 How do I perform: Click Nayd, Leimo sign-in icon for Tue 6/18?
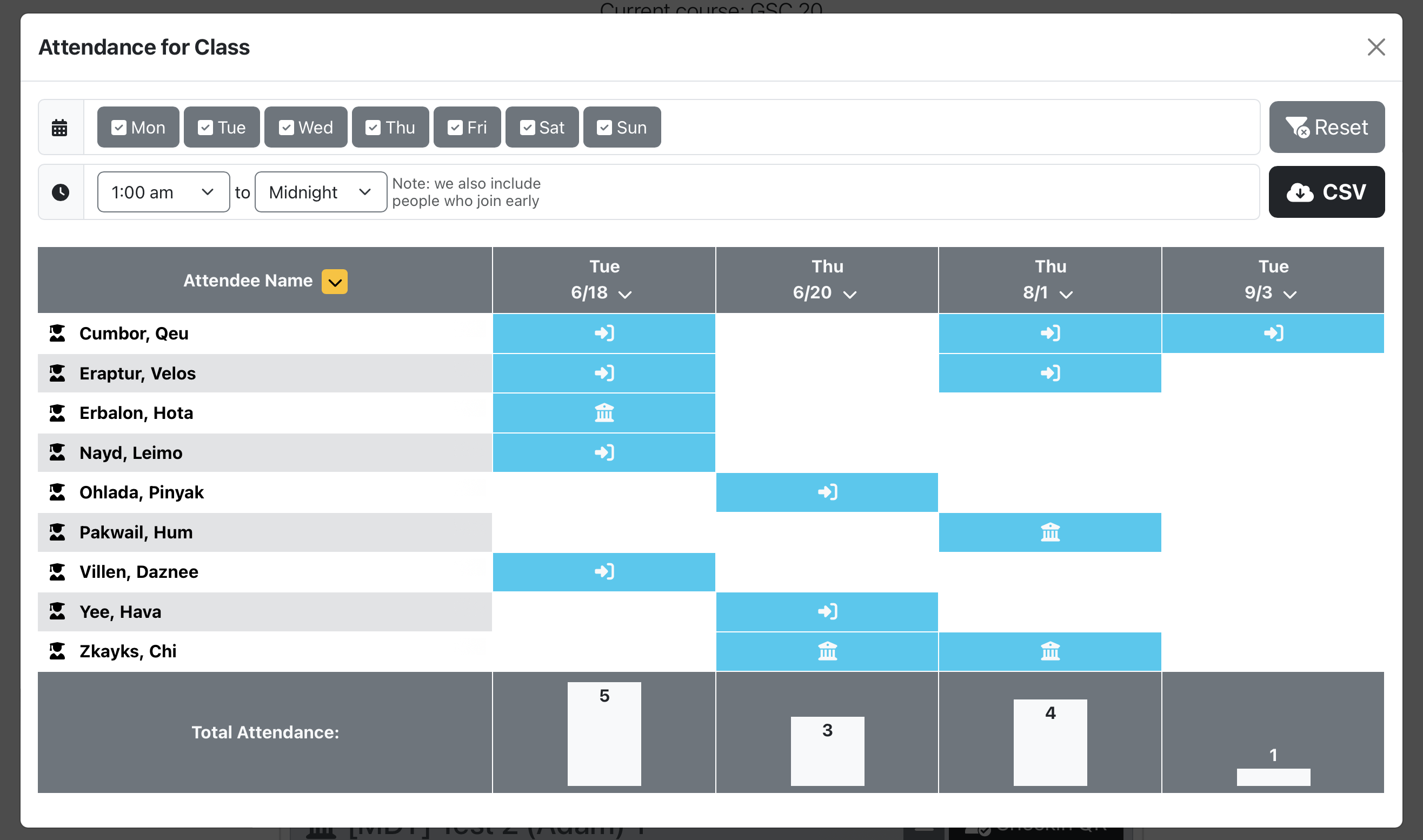(x=604, y=452)
